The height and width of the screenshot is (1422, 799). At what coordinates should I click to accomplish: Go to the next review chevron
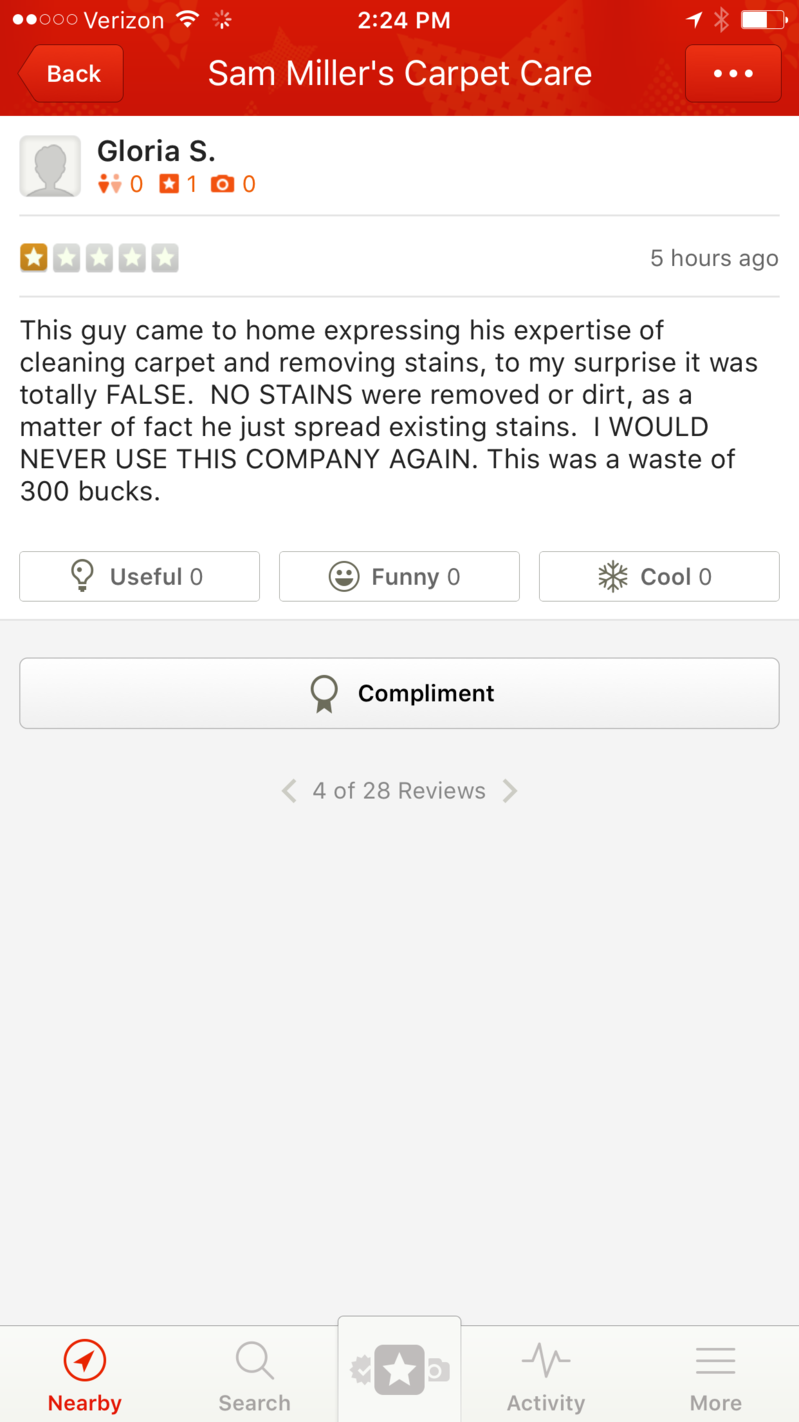point(510,791)
